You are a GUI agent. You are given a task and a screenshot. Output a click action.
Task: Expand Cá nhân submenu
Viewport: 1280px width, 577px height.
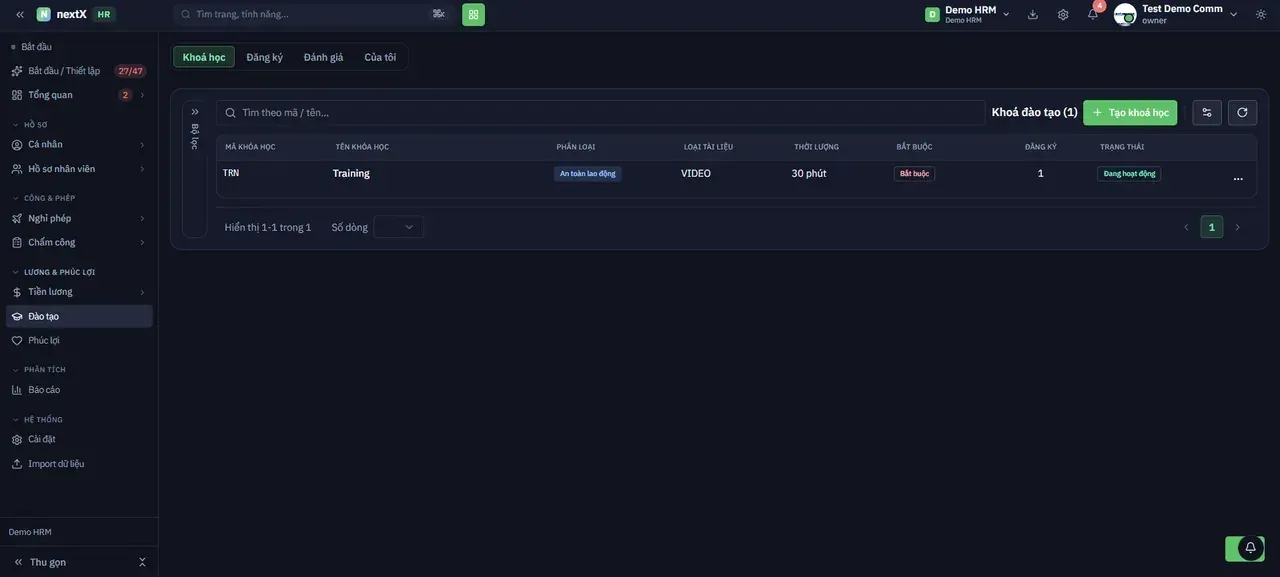click(142, 145)
